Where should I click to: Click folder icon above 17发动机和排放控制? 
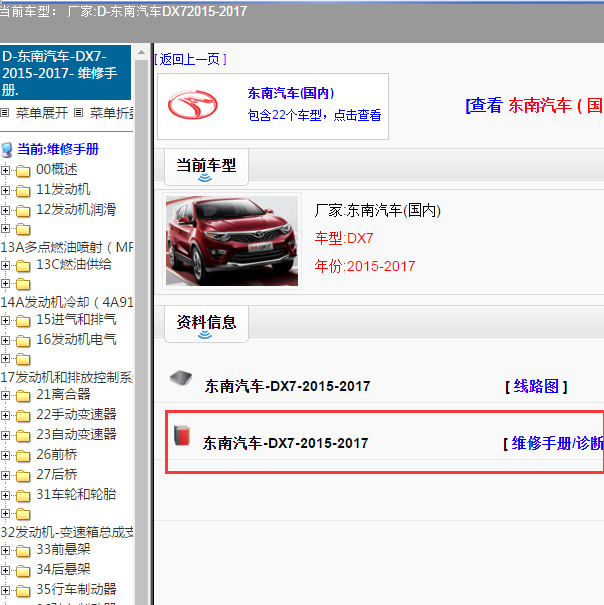(23, 359)
